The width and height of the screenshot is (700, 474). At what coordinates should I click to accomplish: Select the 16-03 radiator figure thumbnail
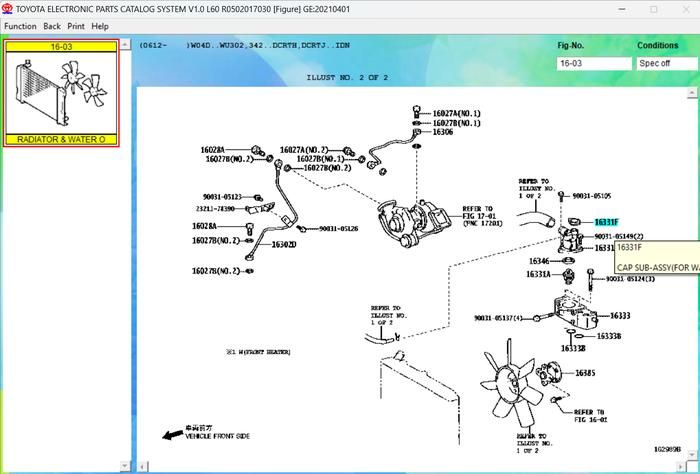(x=61, y=92)
